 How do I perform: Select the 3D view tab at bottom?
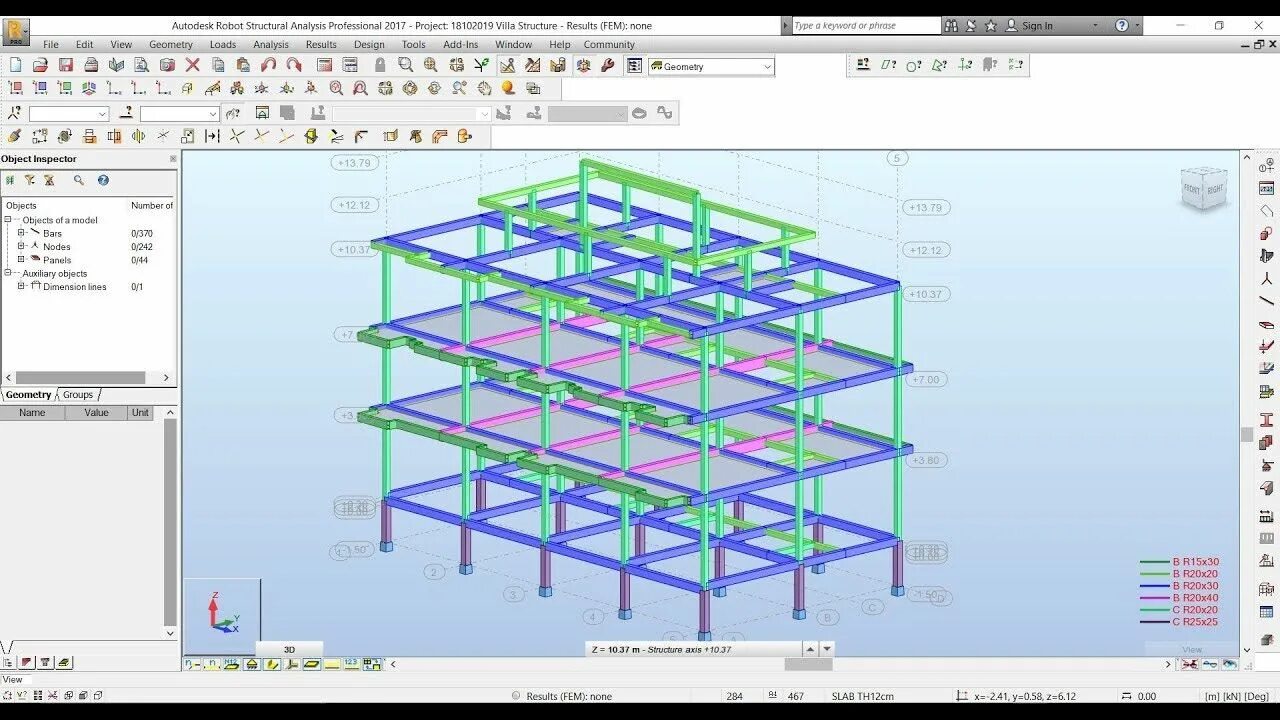pos(289,649)
